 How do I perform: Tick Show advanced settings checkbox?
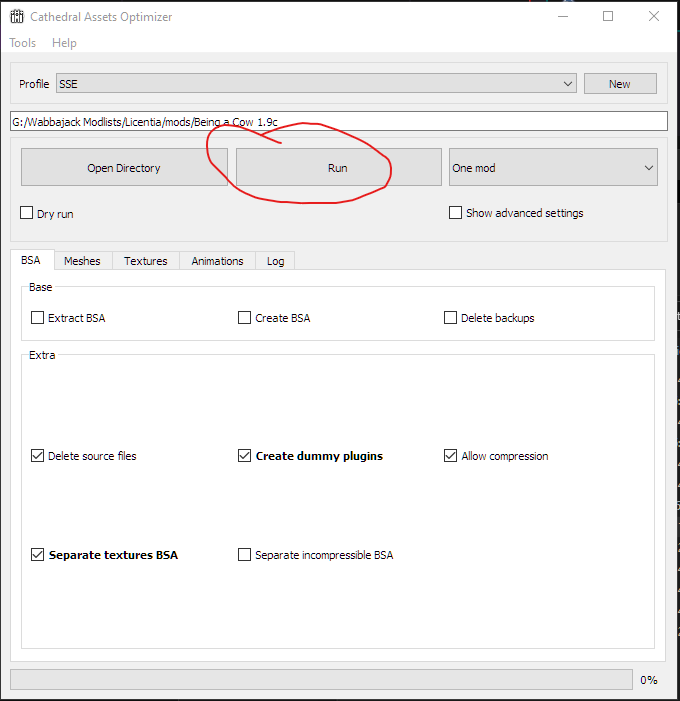(455, 212)
